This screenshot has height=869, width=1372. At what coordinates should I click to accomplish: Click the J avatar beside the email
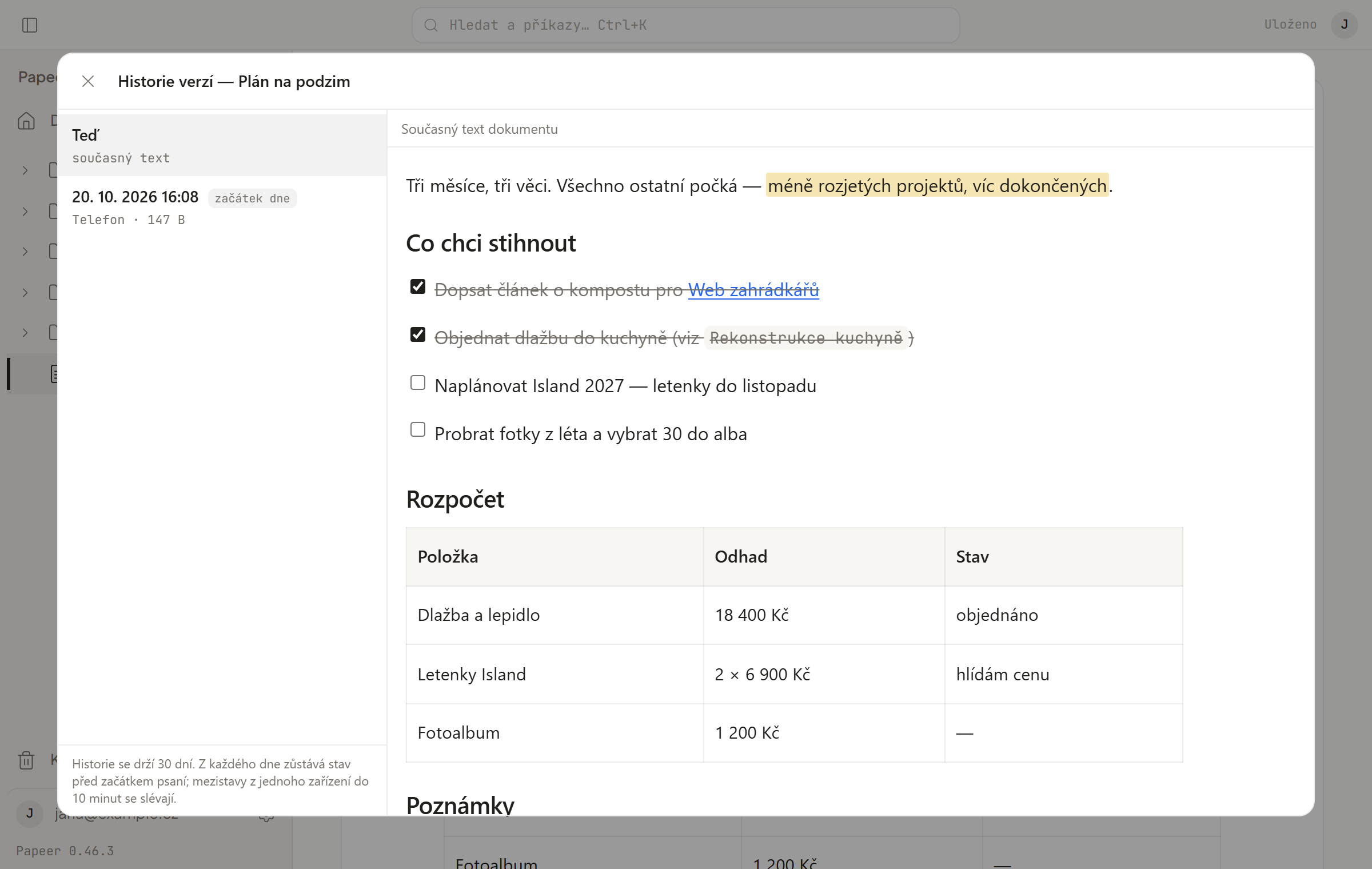tap(30, 813)
